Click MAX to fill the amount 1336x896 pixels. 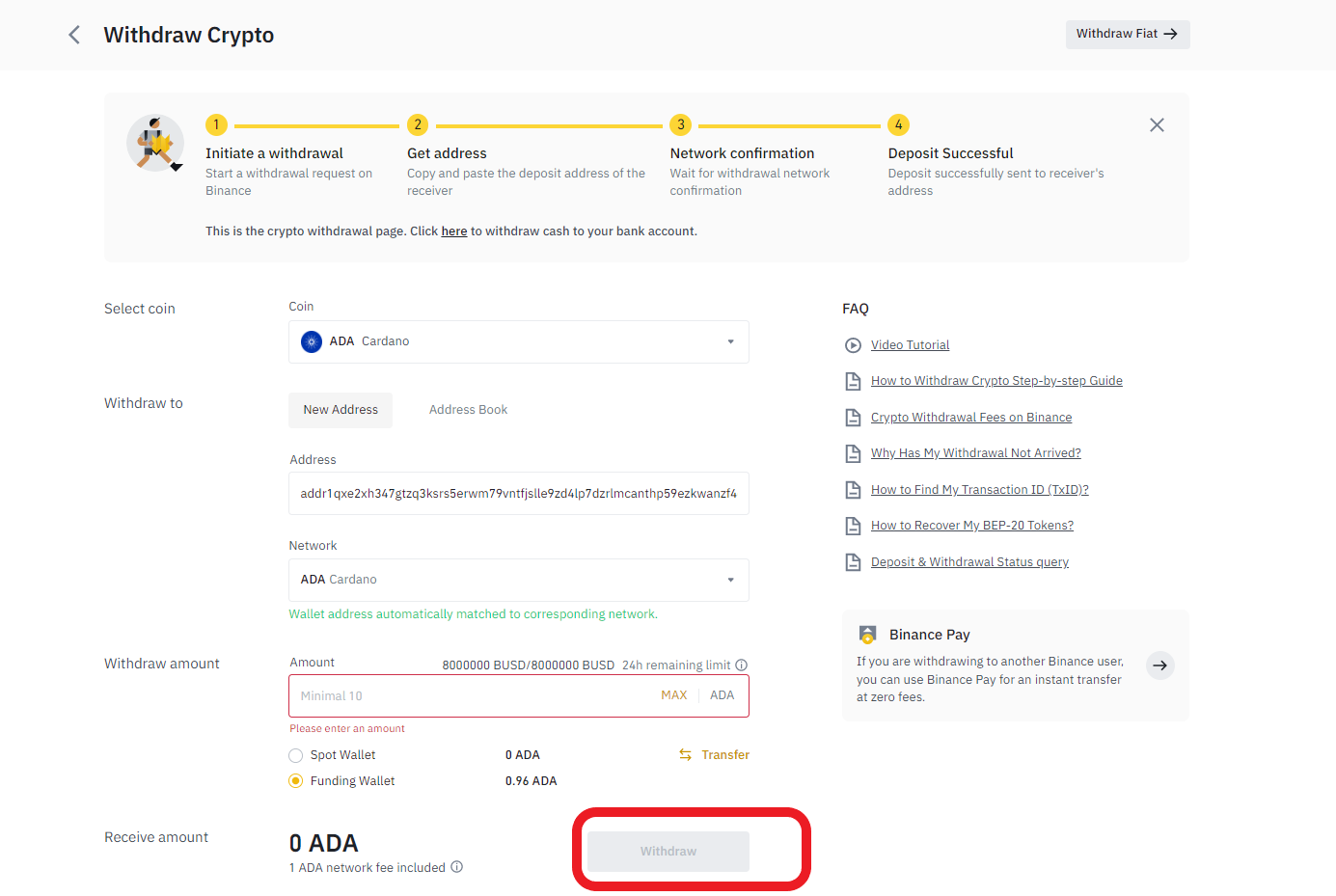coord(674,695)
